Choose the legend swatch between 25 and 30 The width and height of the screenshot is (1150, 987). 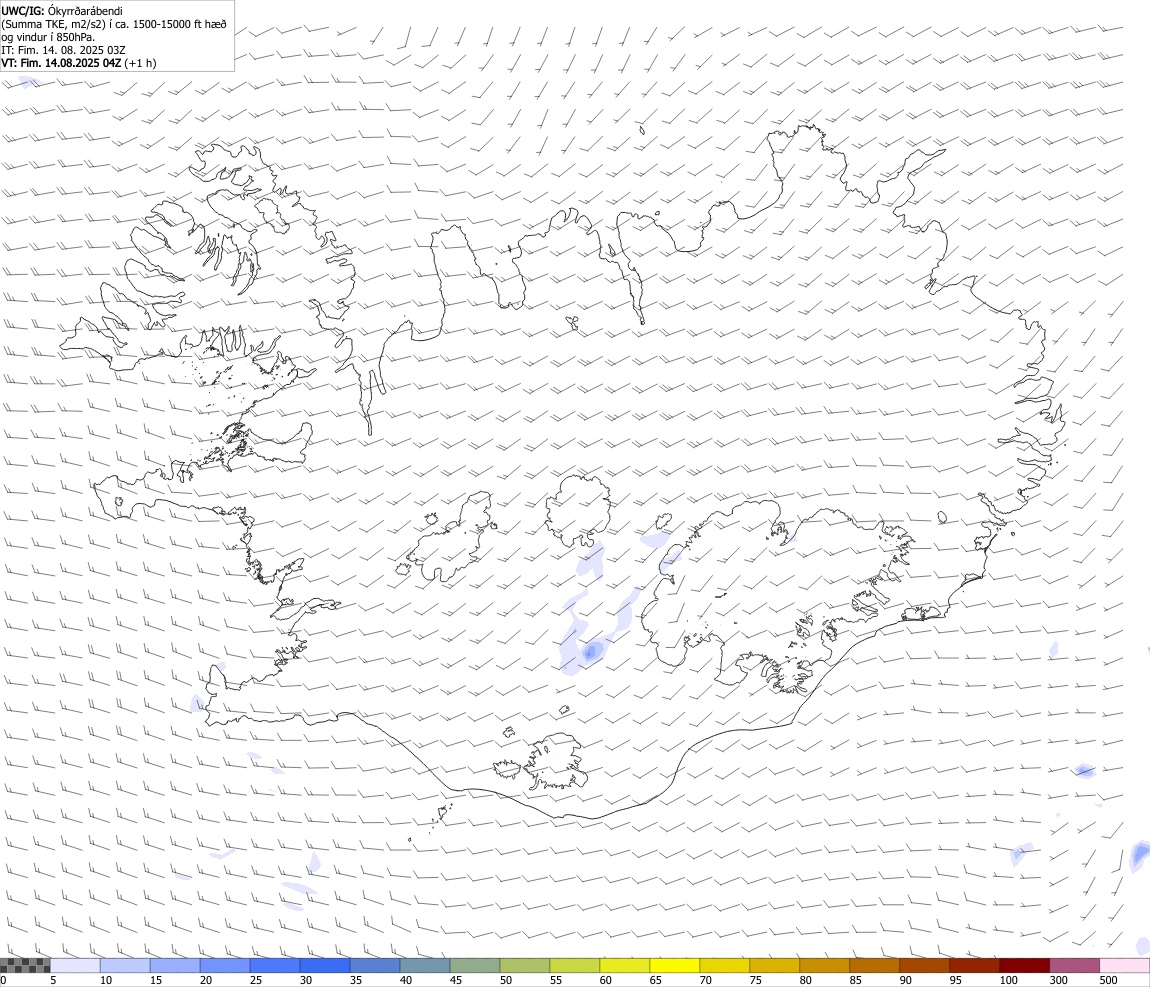click(275, 965)
